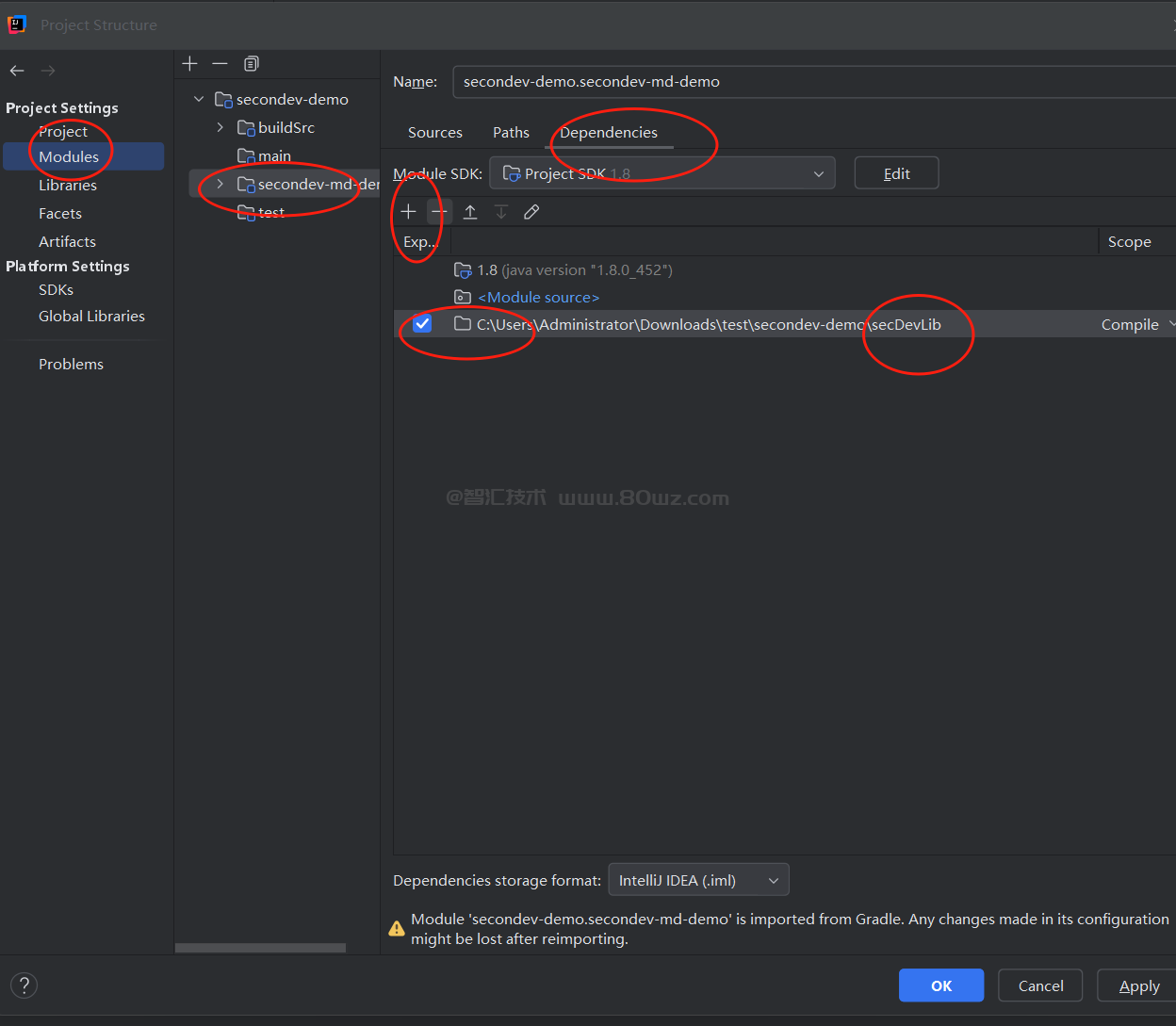Click in the module Name field
This screenshot has width=1176, height=1026.
point(810,82)
